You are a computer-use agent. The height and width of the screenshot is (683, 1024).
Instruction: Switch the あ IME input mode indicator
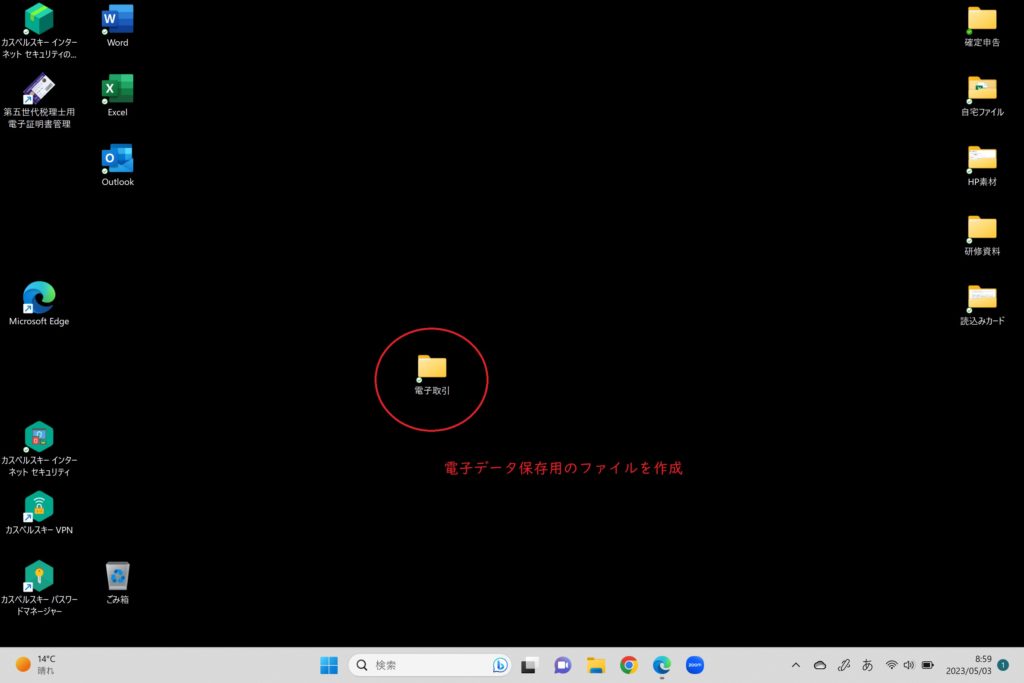tap(867, 665)
